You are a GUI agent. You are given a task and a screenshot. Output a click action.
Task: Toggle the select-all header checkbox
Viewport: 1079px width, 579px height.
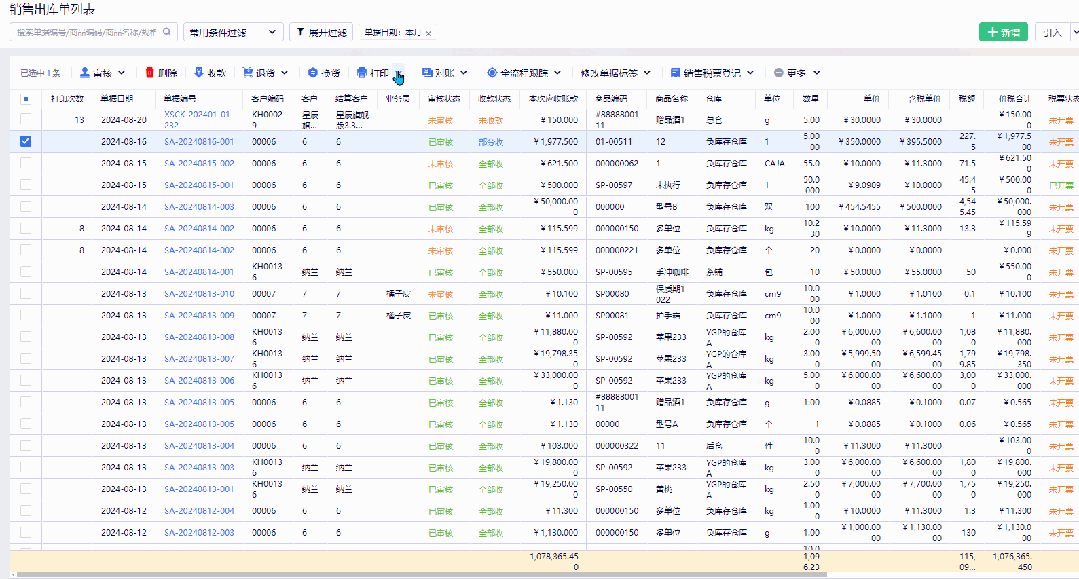pyautogui.click(x=25, y=99)
